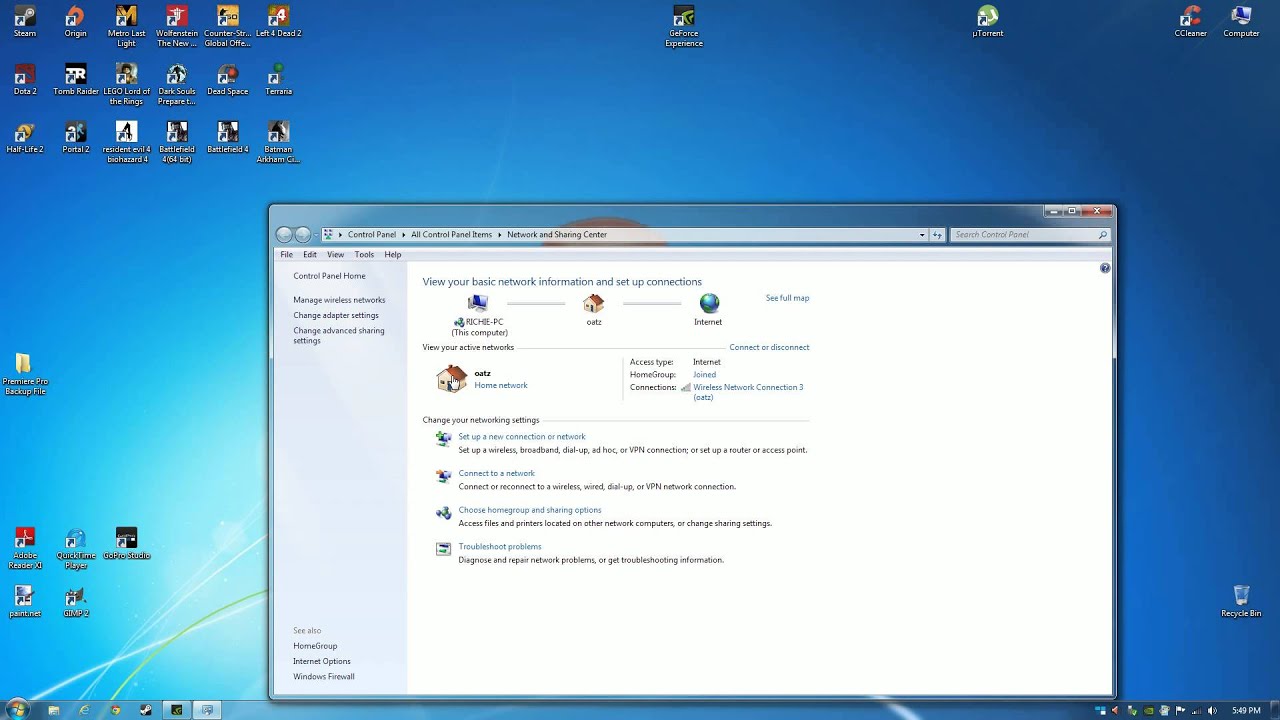Select the Metro Last Light shortcut
Screen dimensions: 1280x720
pos(126,26)
